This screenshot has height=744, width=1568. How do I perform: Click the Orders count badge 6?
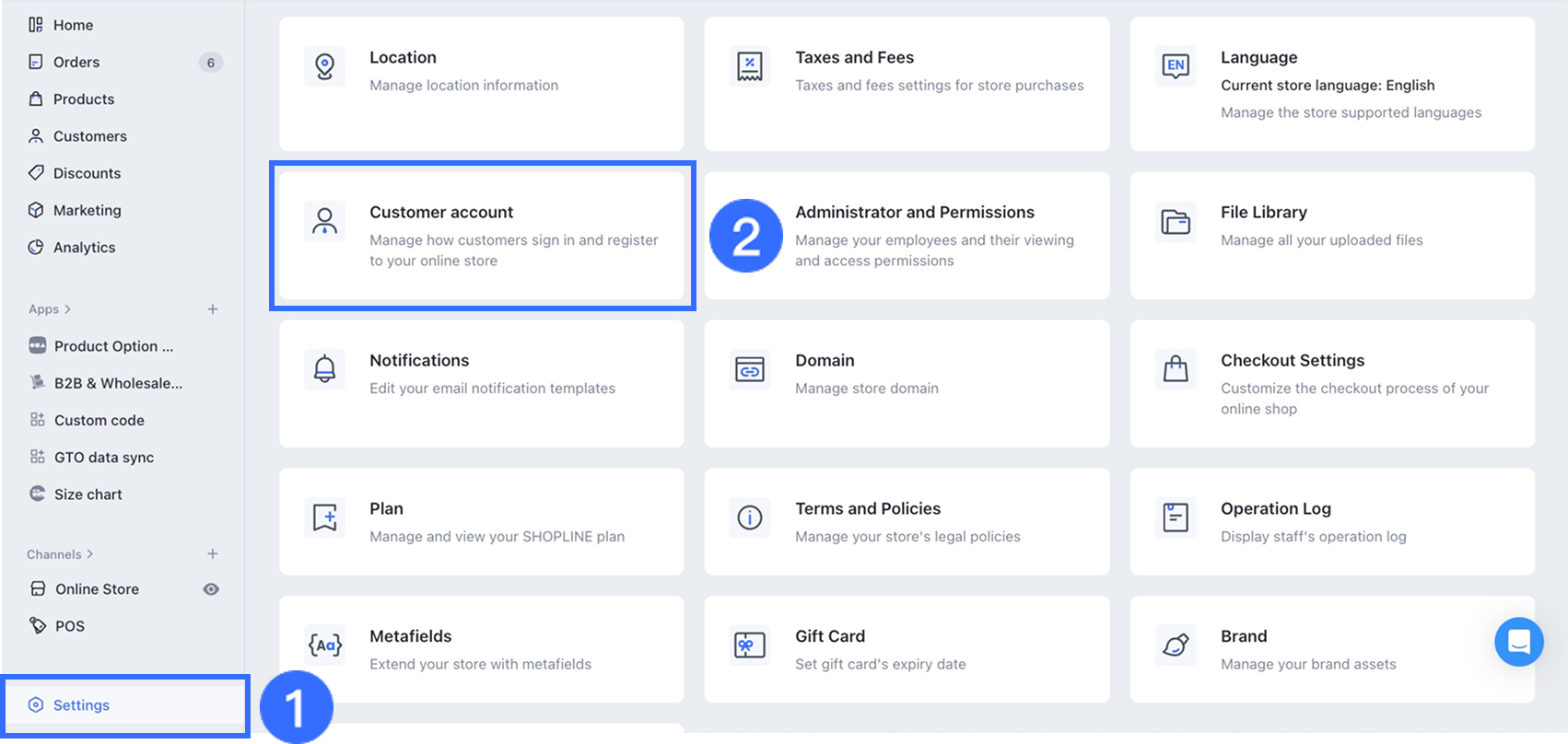[x=211, y=63]
